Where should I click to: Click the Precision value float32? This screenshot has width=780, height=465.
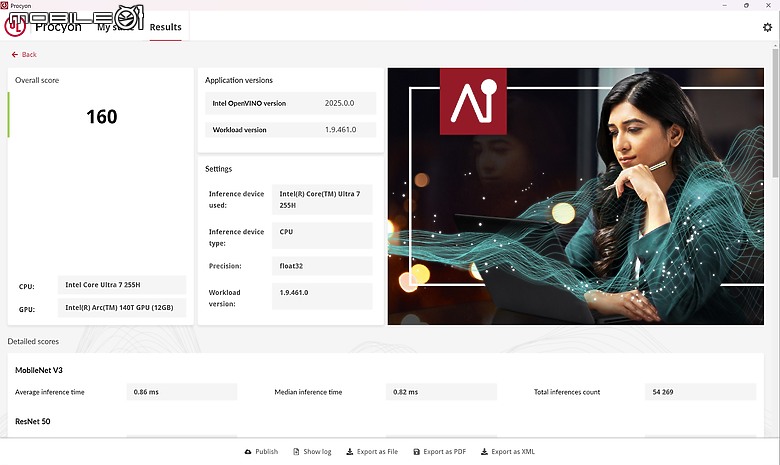[322, 266]
